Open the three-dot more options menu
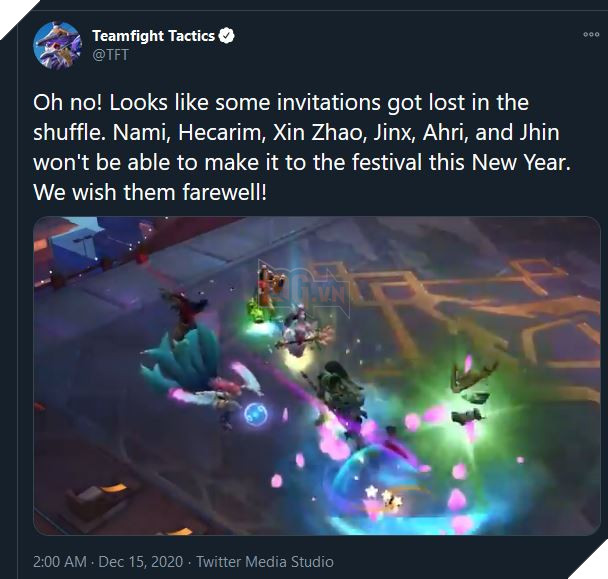608x579 pixels. pos(591,35)
